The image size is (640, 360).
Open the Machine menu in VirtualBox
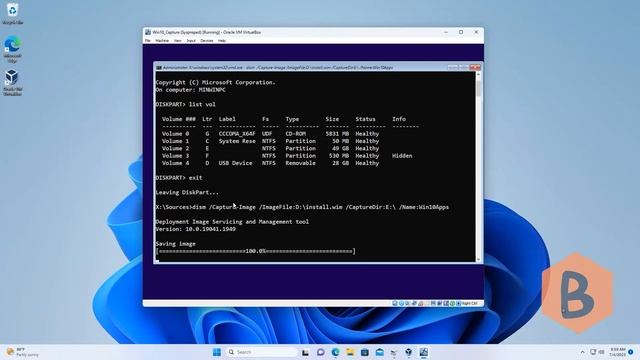pos(162,41)
